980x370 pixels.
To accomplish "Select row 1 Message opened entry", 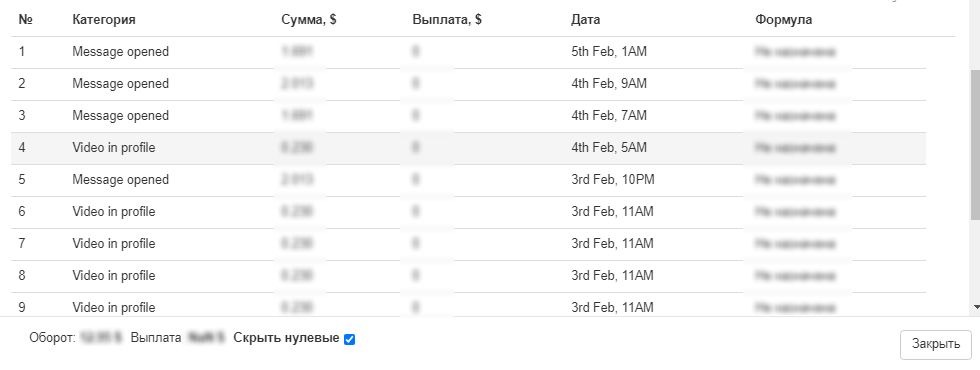I will click(468, 52).
